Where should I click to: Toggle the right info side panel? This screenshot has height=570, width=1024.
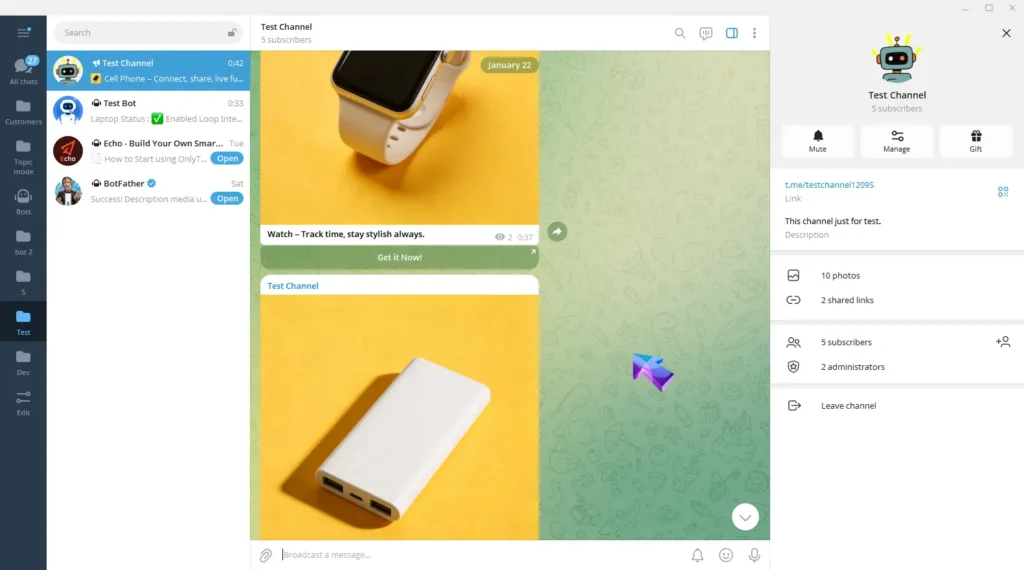[x=732, y=33]
